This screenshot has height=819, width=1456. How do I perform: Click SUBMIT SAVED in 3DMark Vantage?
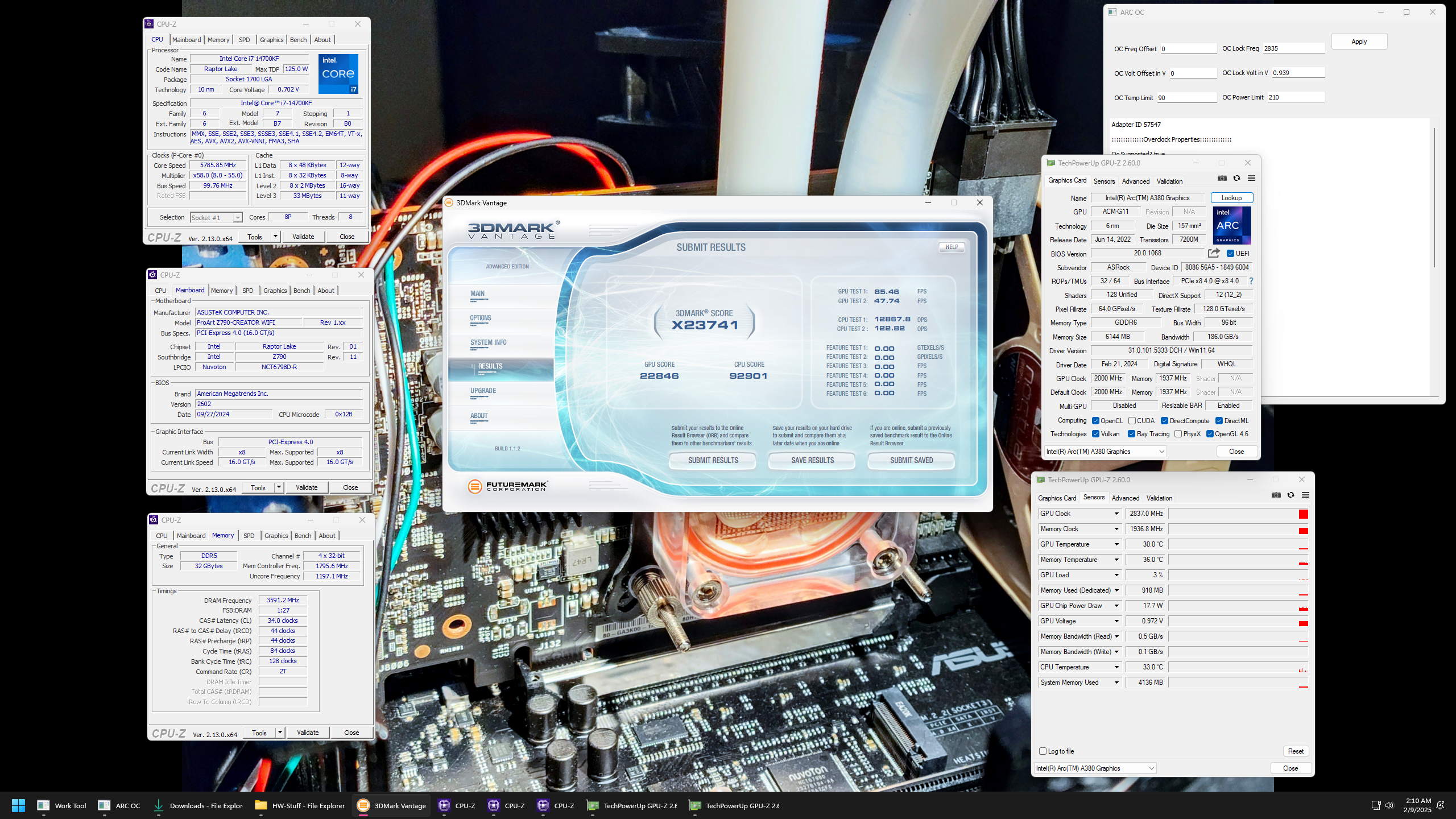tap(911, 460)
